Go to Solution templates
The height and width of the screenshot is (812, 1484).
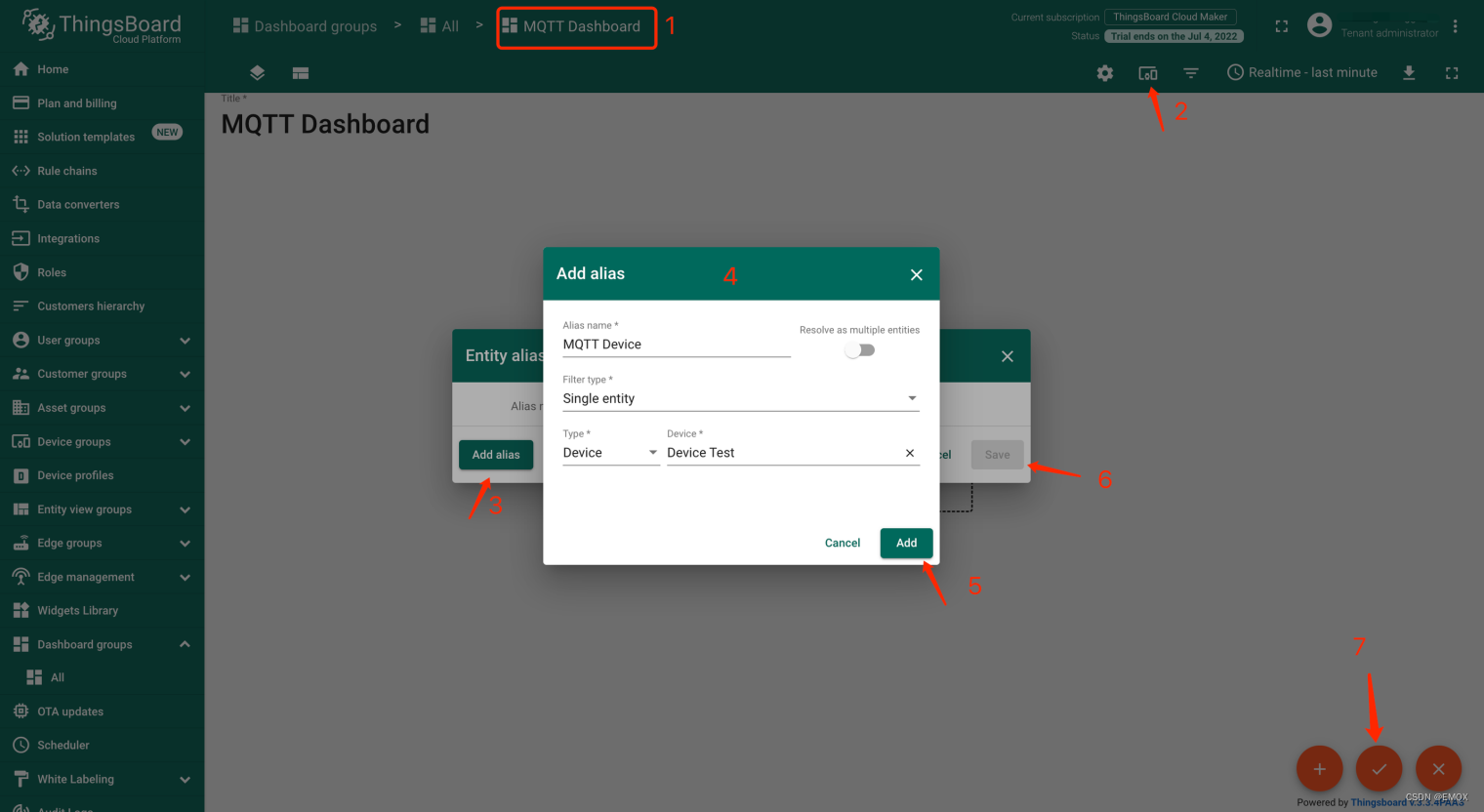(x=102, y=137)
